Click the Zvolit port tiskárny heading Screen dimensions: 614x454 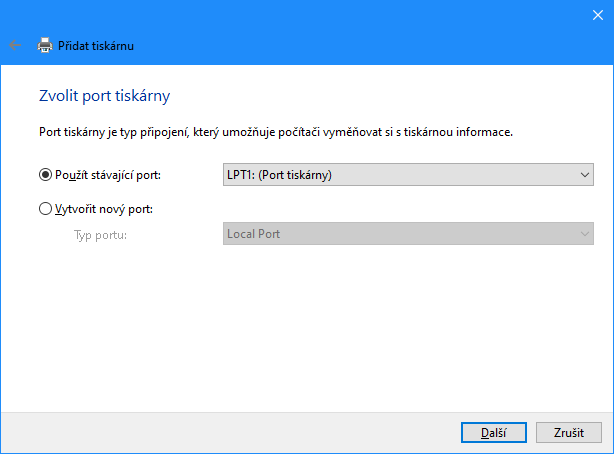[x=105, y=96]
